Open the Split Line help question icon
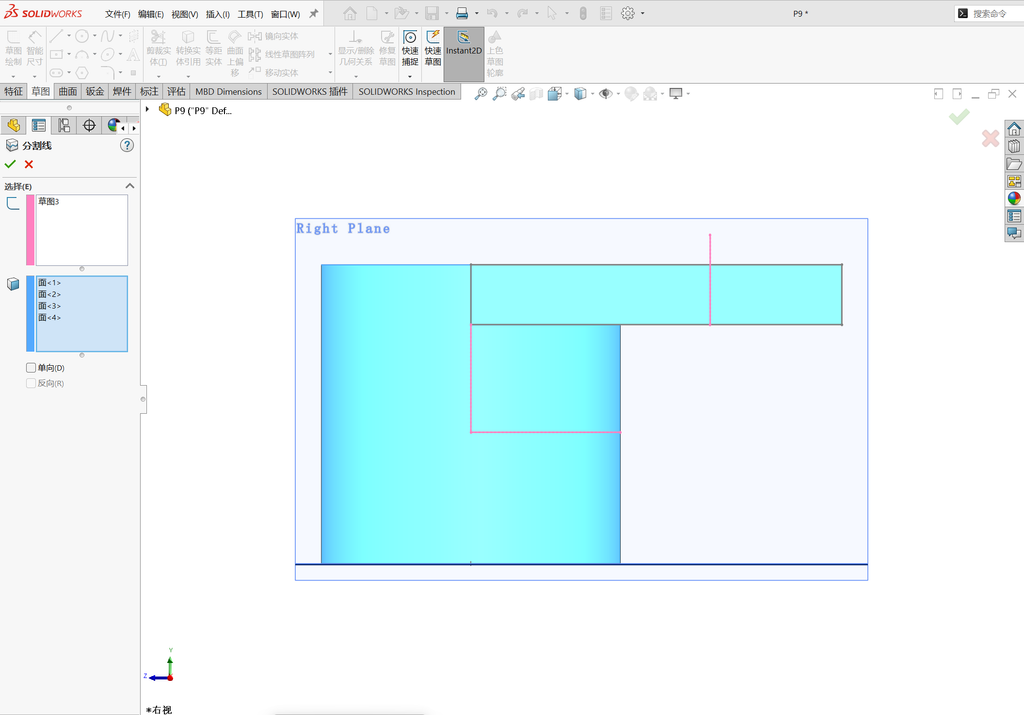The width and height of the screenshot is (1024, 715). point(127,146)
